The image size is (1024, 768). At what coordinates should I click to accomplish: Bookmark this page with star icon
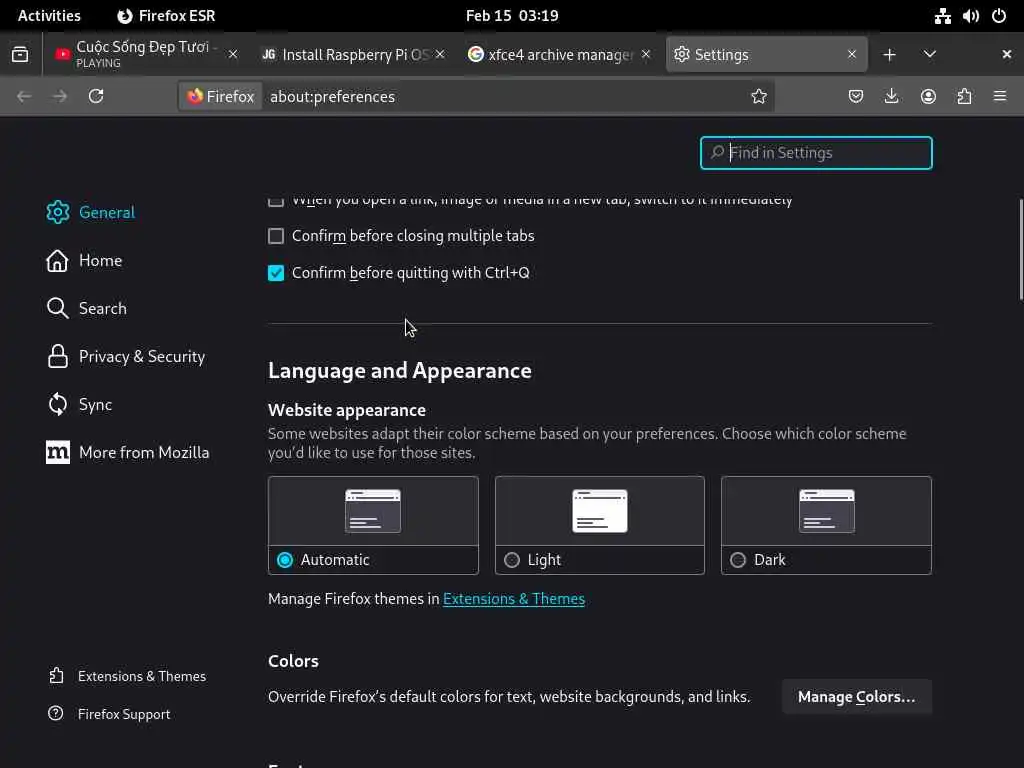point(759,96)
